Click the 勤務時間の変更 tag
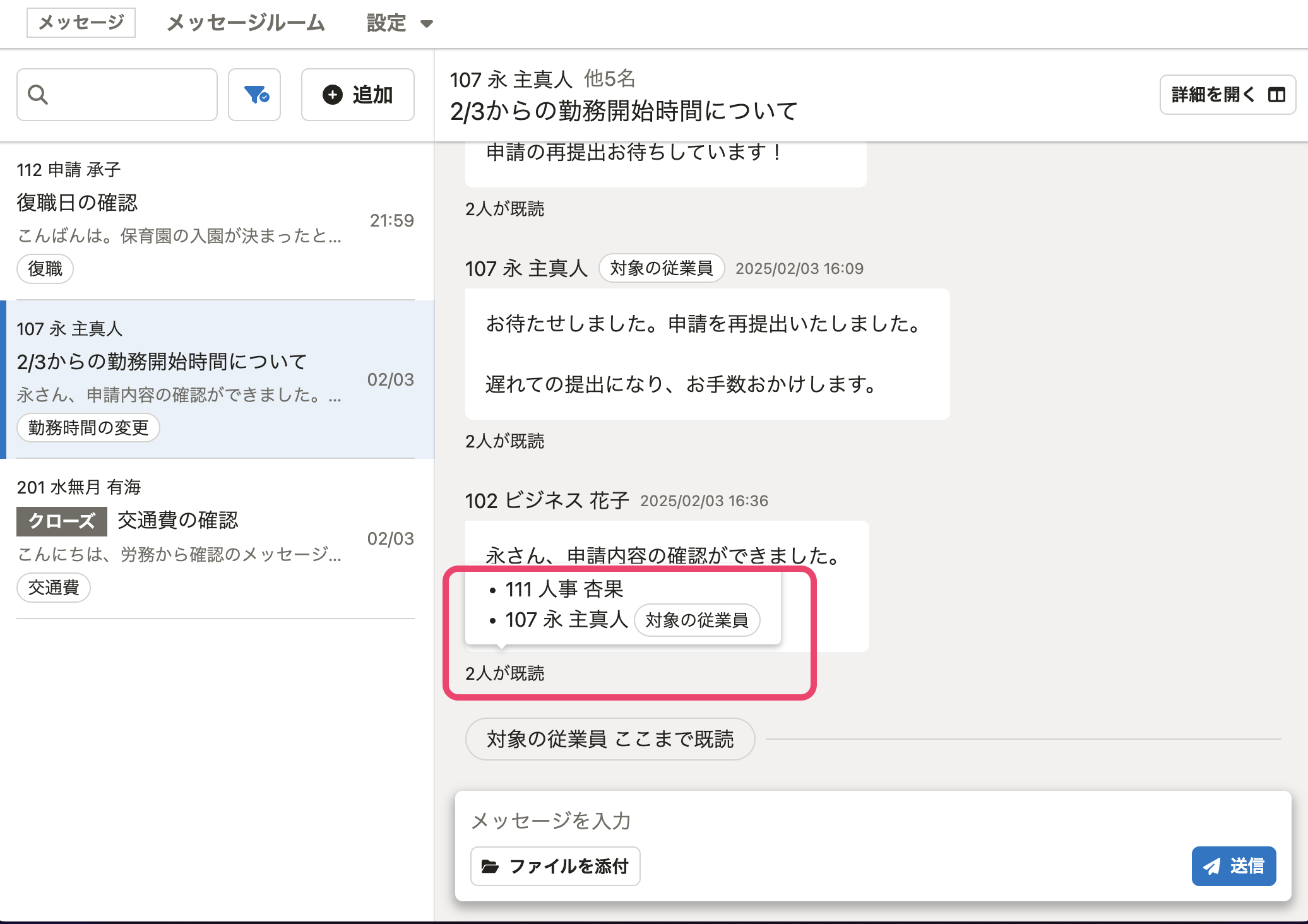Screen dimensions: 1308x924 (x=88, y=428)
